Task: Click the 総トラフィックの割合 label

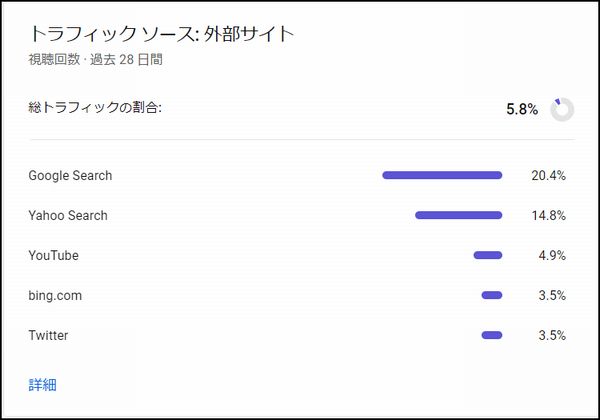Action: coord(95,107)
